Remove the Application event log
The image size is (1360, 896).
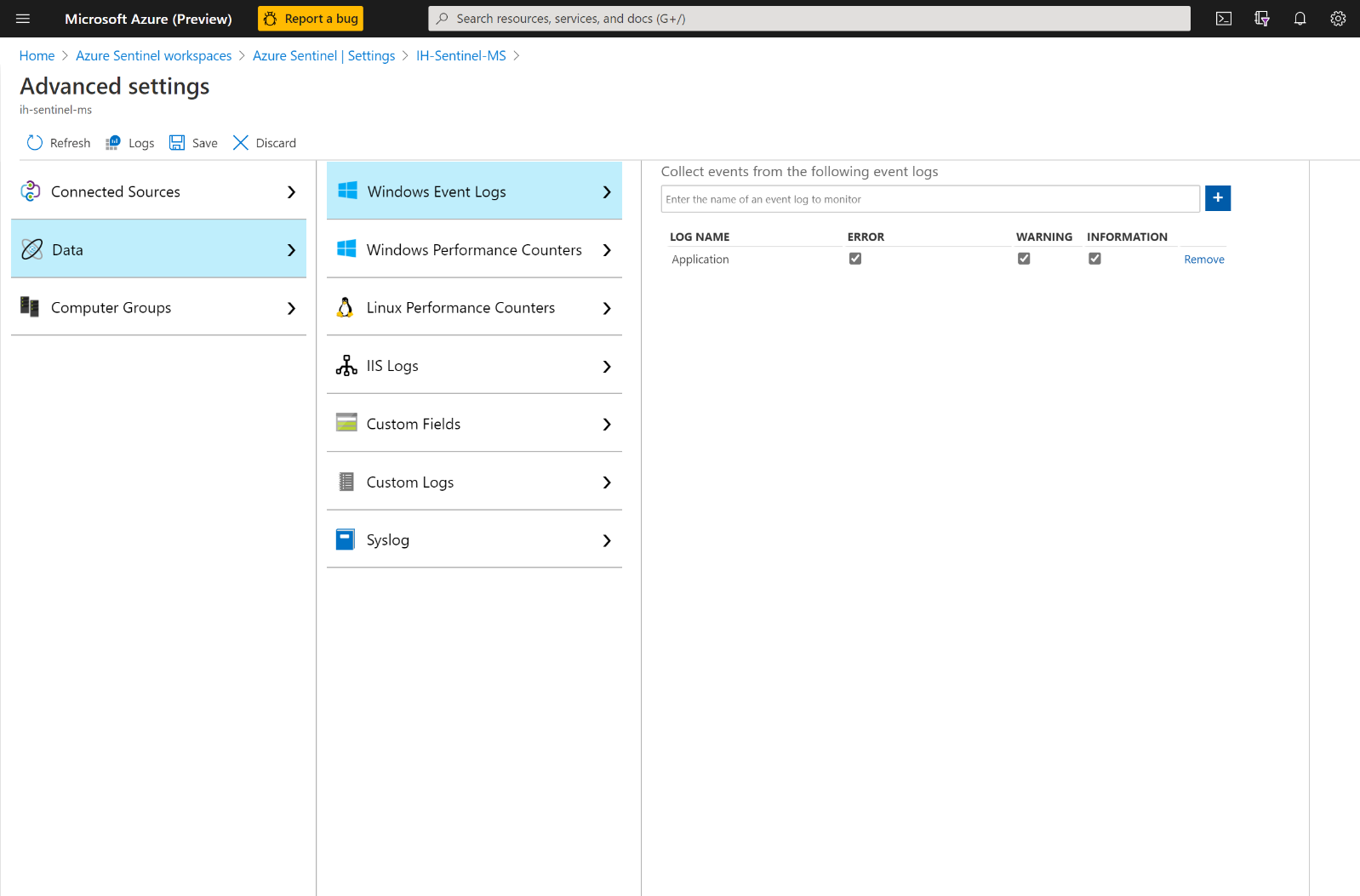coord(1204,260)
